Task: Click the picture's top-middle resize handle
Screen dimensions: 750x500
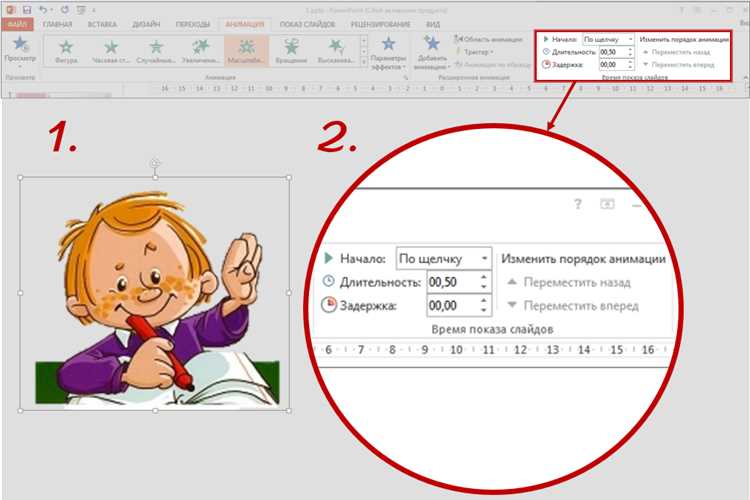Action: (155, 178)
